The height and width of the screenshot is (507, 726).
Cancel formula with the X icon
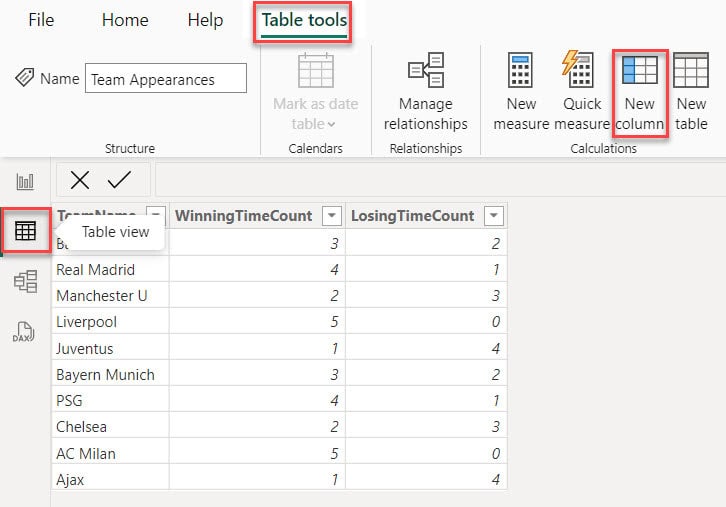[80, 180]
